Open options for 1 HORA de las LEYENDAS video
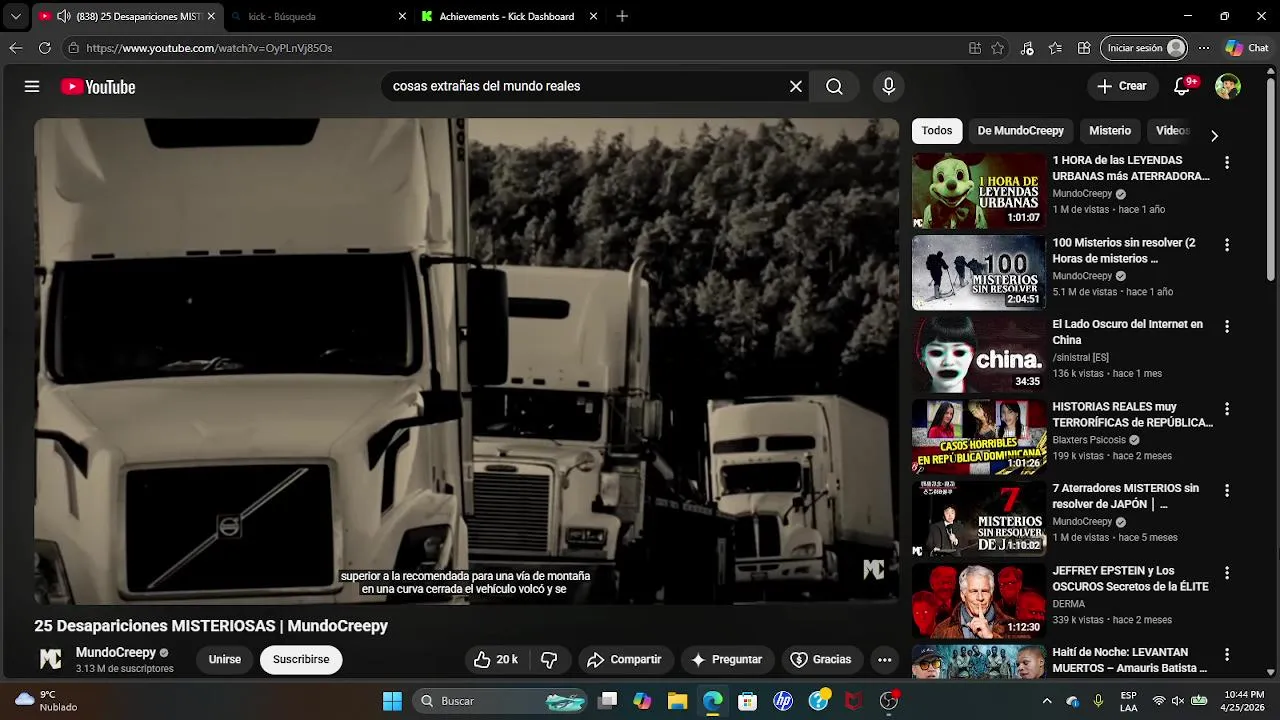This screenshot has width=1280, height=720. (1227, 162)
